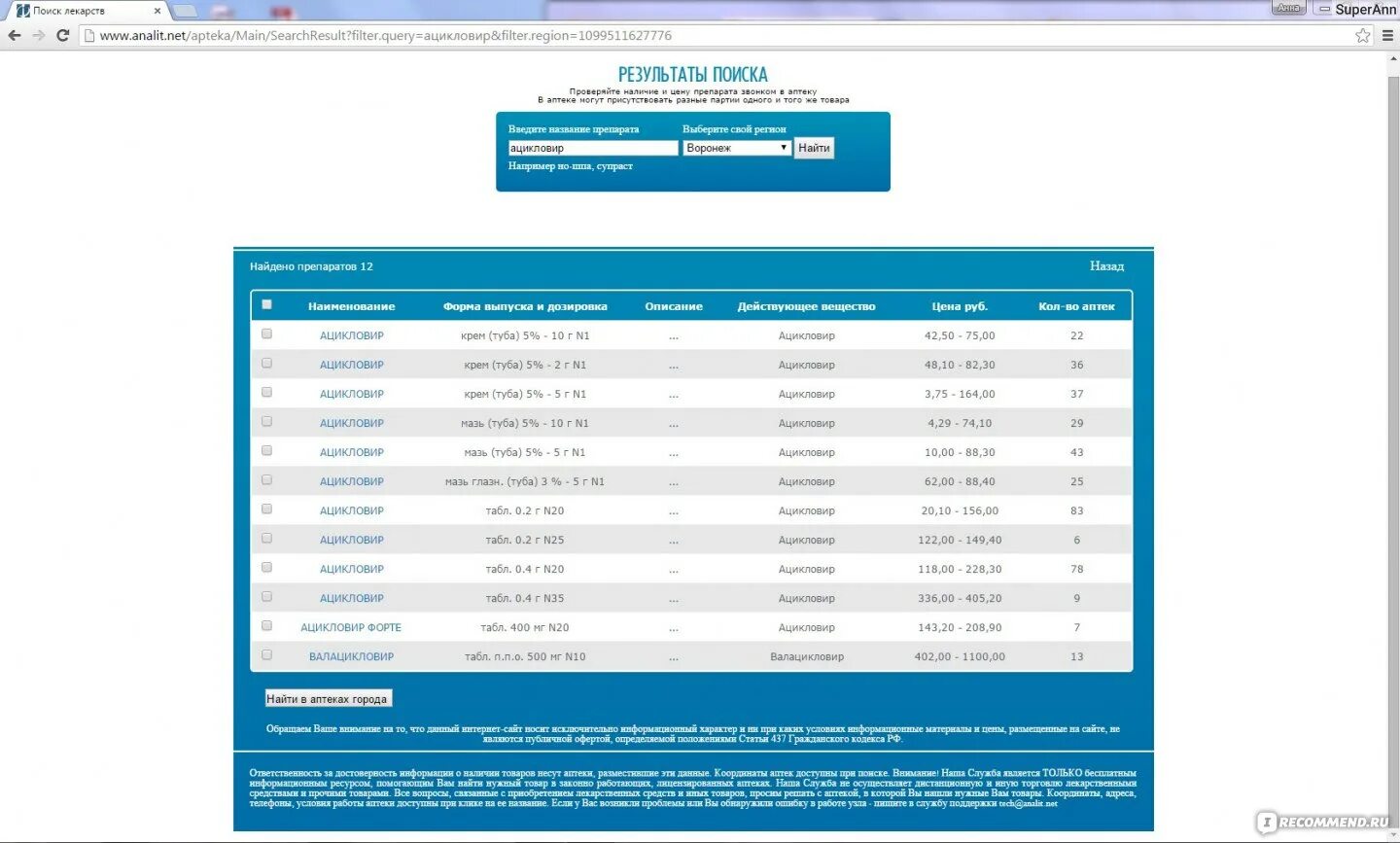Screen dimensions: 1400x843
Task: Check крем 5% - 2 г N1 row
Action: (266, 363)
